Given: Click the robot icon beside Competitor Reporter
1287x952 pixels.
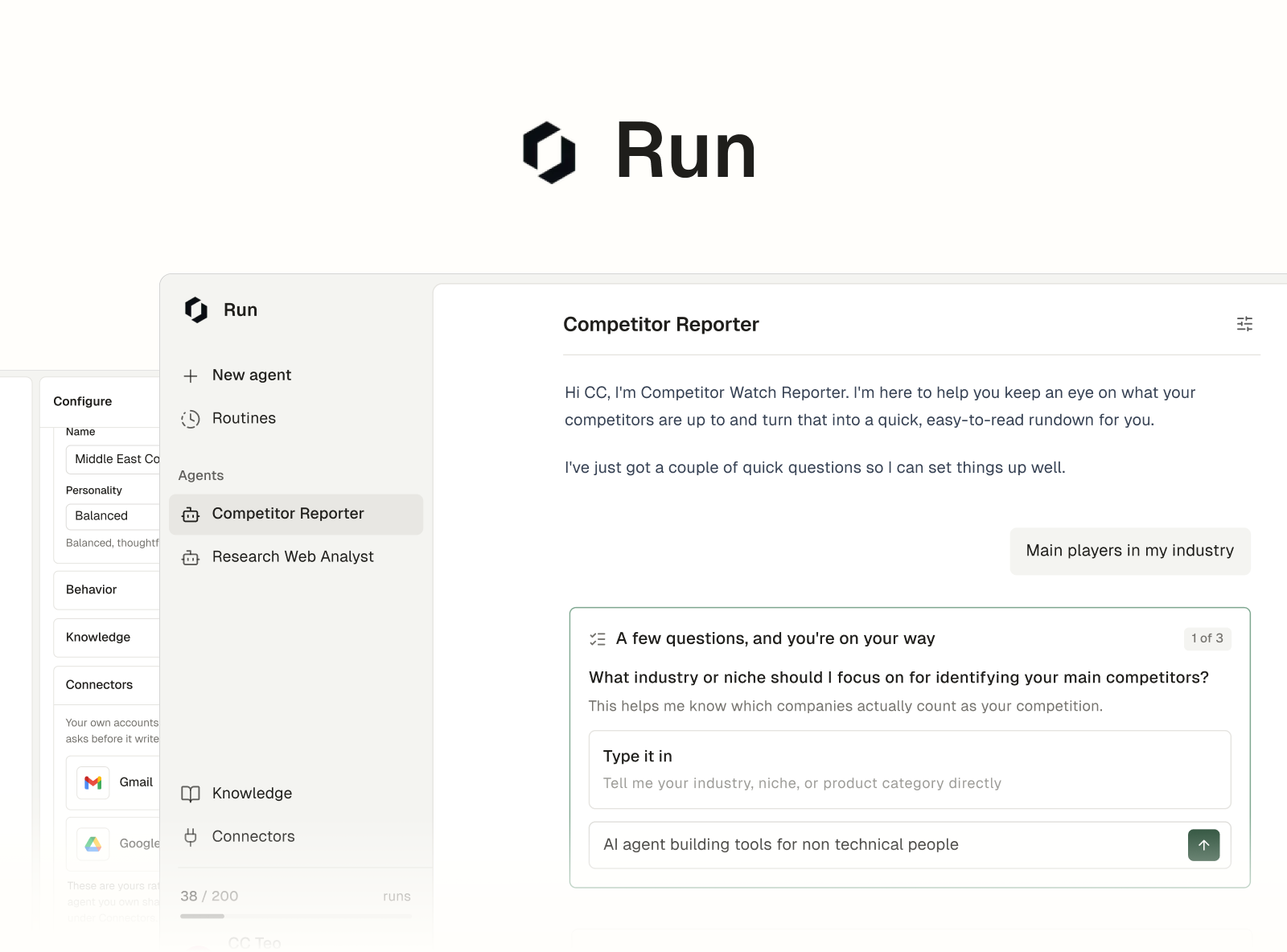Looking at the screenshot, I should point(191,515).
